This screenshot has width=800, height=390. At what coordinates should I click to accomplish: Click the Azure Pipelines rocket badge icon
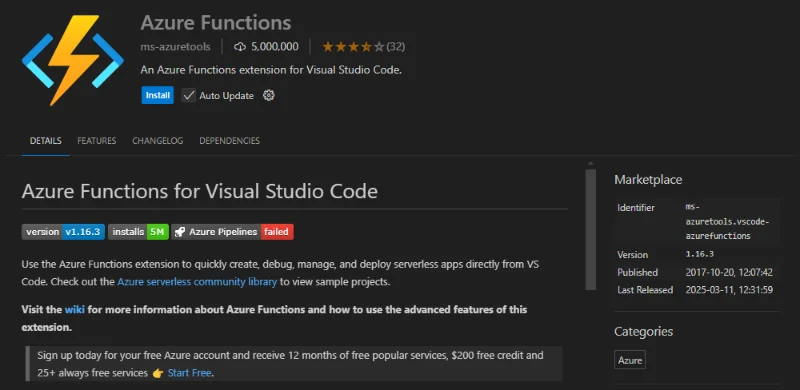[180, 232]
